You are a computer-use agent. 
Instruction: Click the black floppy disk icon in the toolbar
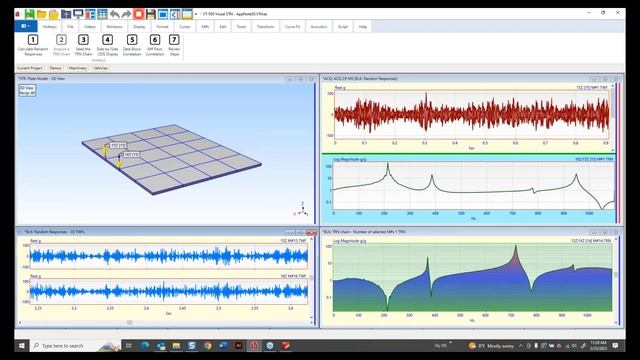pyautogui.click(x=151, y=14)
